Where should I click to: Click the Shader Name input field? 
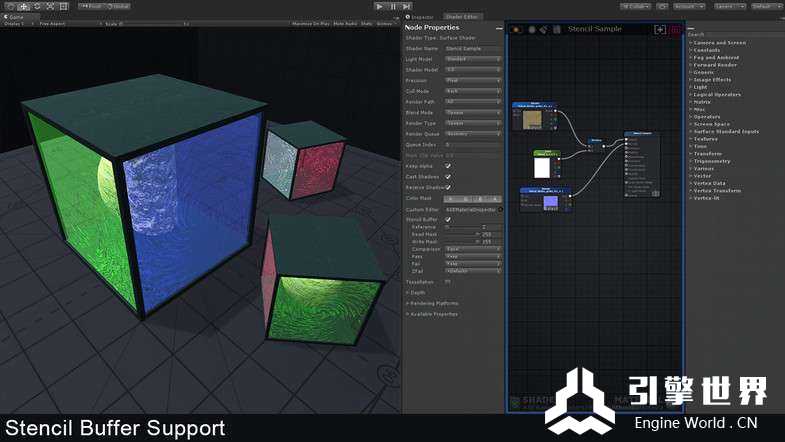[x=473, y=49]
